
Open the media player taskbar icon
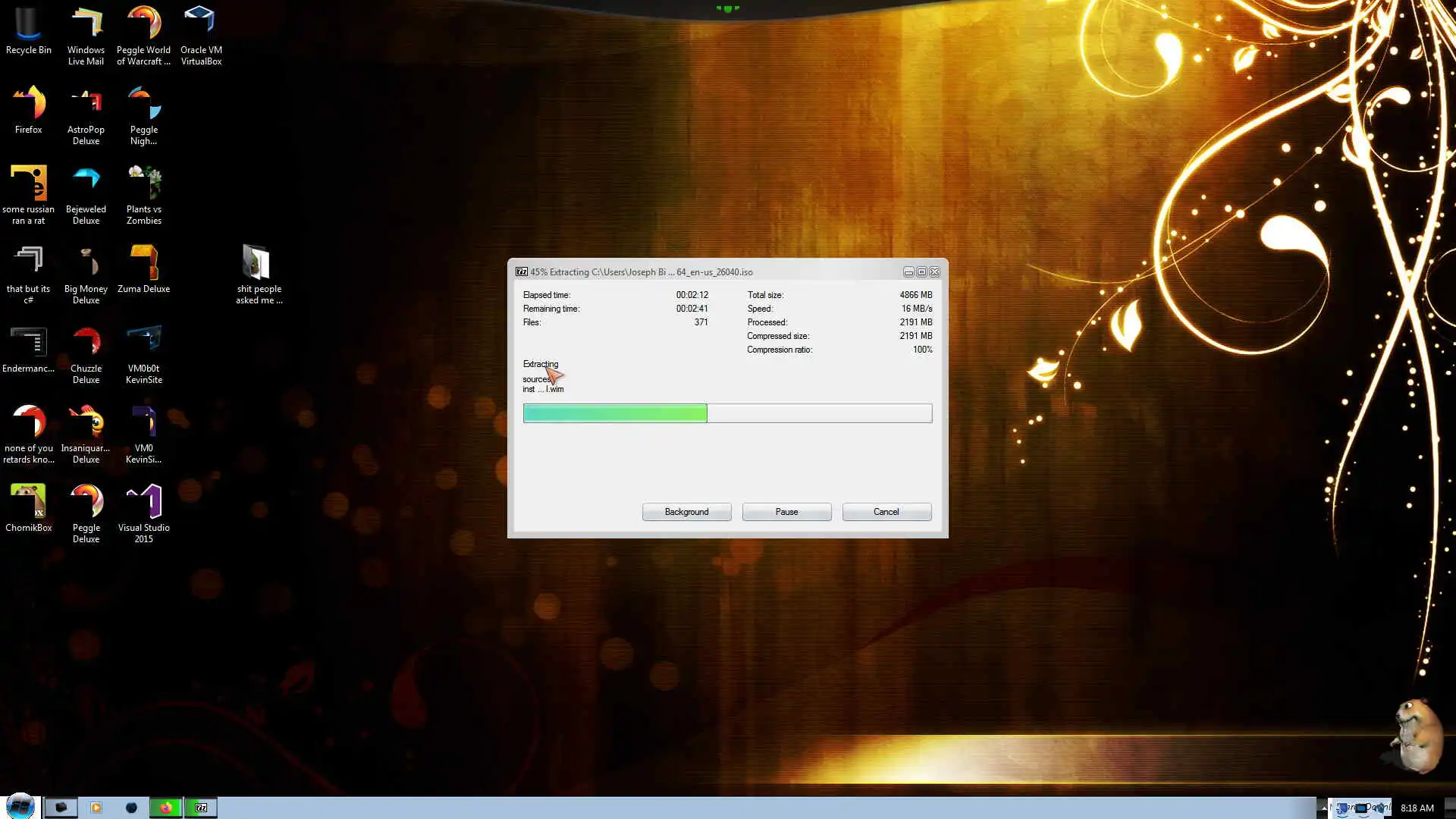click(x=96, y=808)
